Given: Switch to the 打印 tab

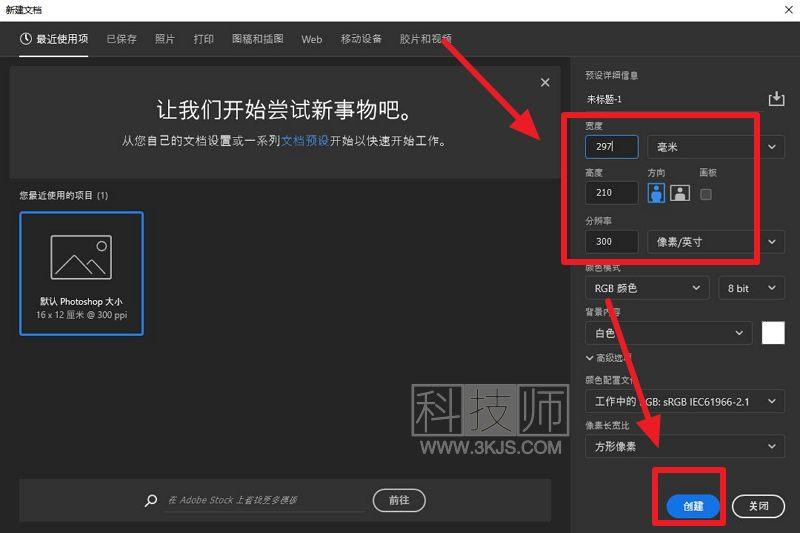Looking at the screenshot, I should [x=204, y=39].
